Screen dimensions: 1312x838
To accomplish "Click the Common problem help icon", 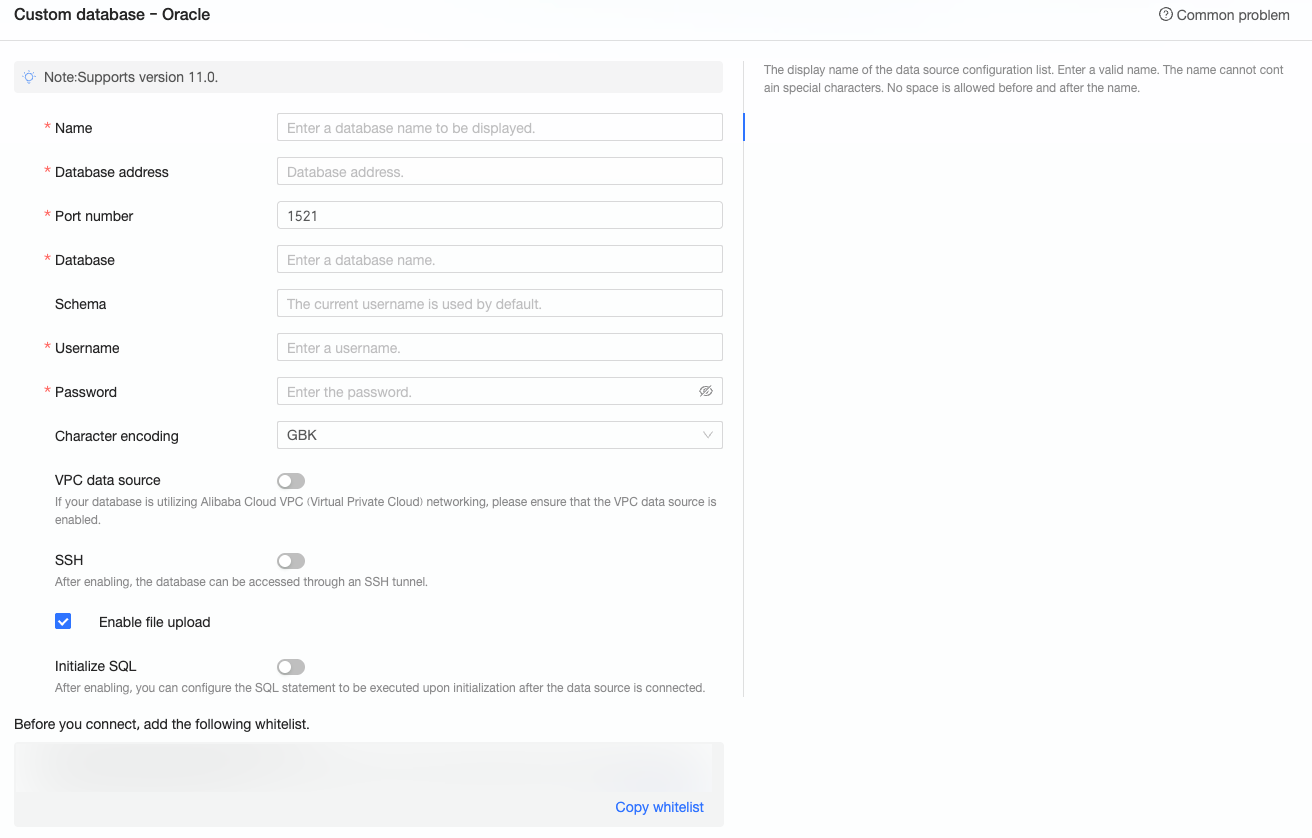I will tap(1165, 15).
